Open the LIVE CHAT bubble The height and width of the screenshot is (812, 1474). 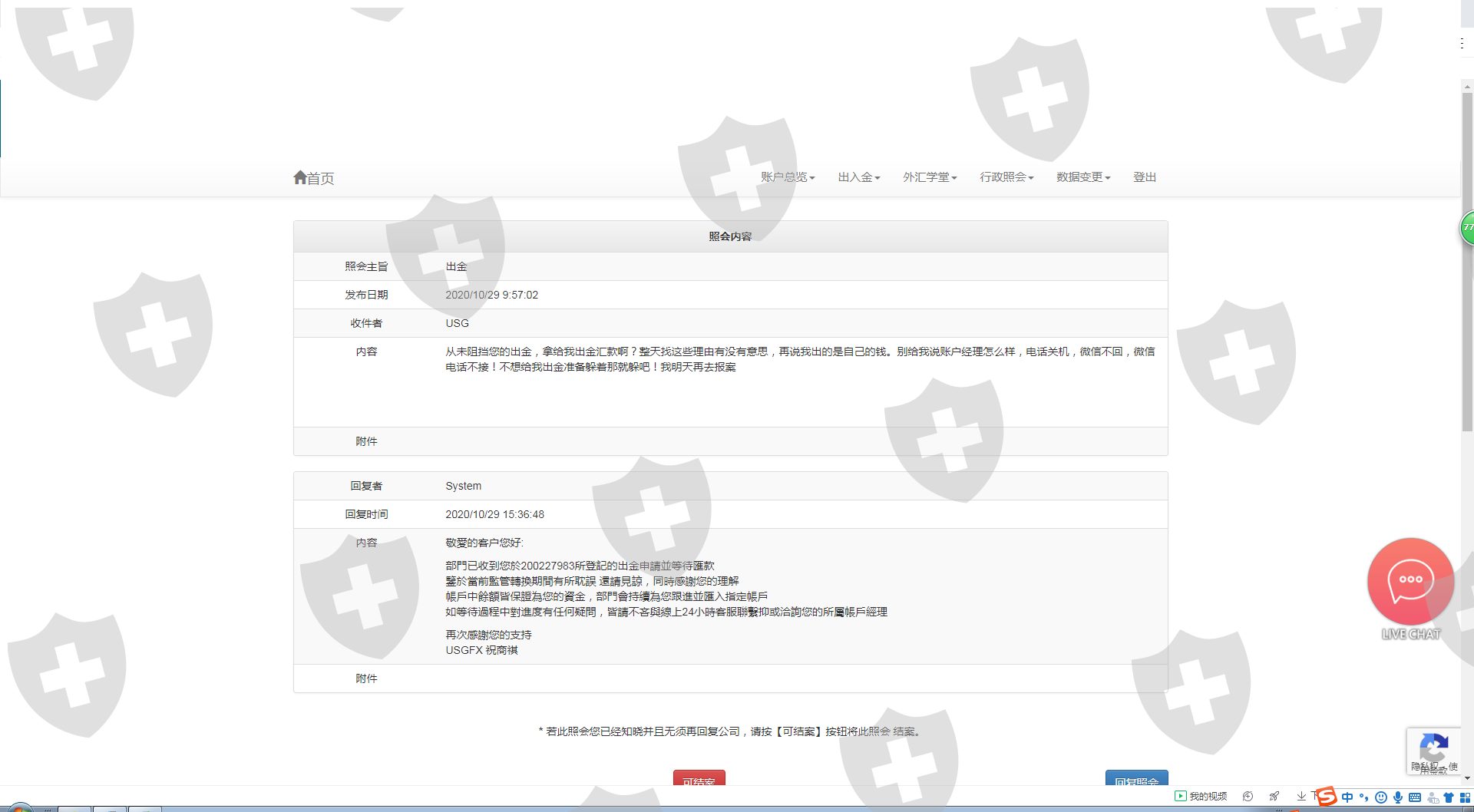pos(1410,581)
